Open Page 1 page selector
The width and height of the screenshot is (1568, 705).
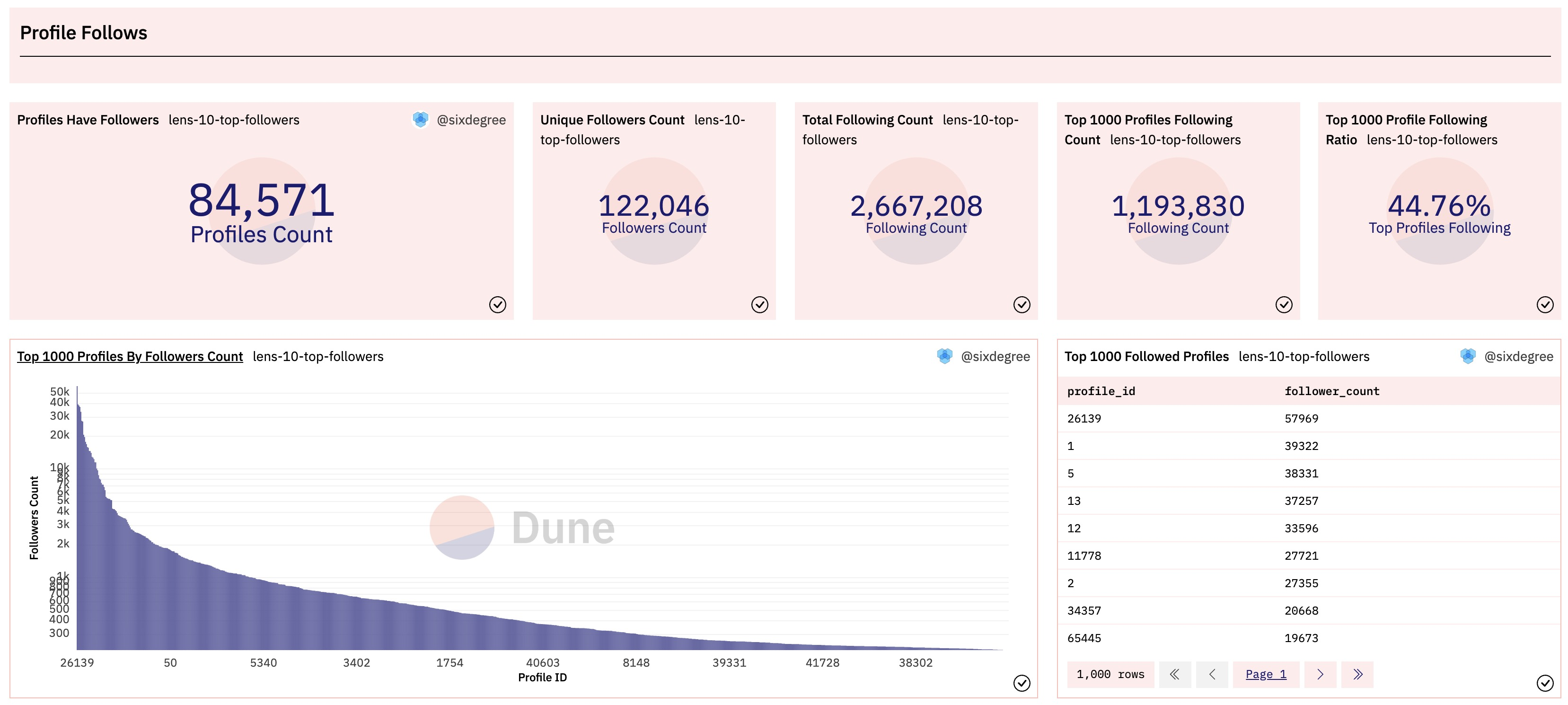(1266, 674)
